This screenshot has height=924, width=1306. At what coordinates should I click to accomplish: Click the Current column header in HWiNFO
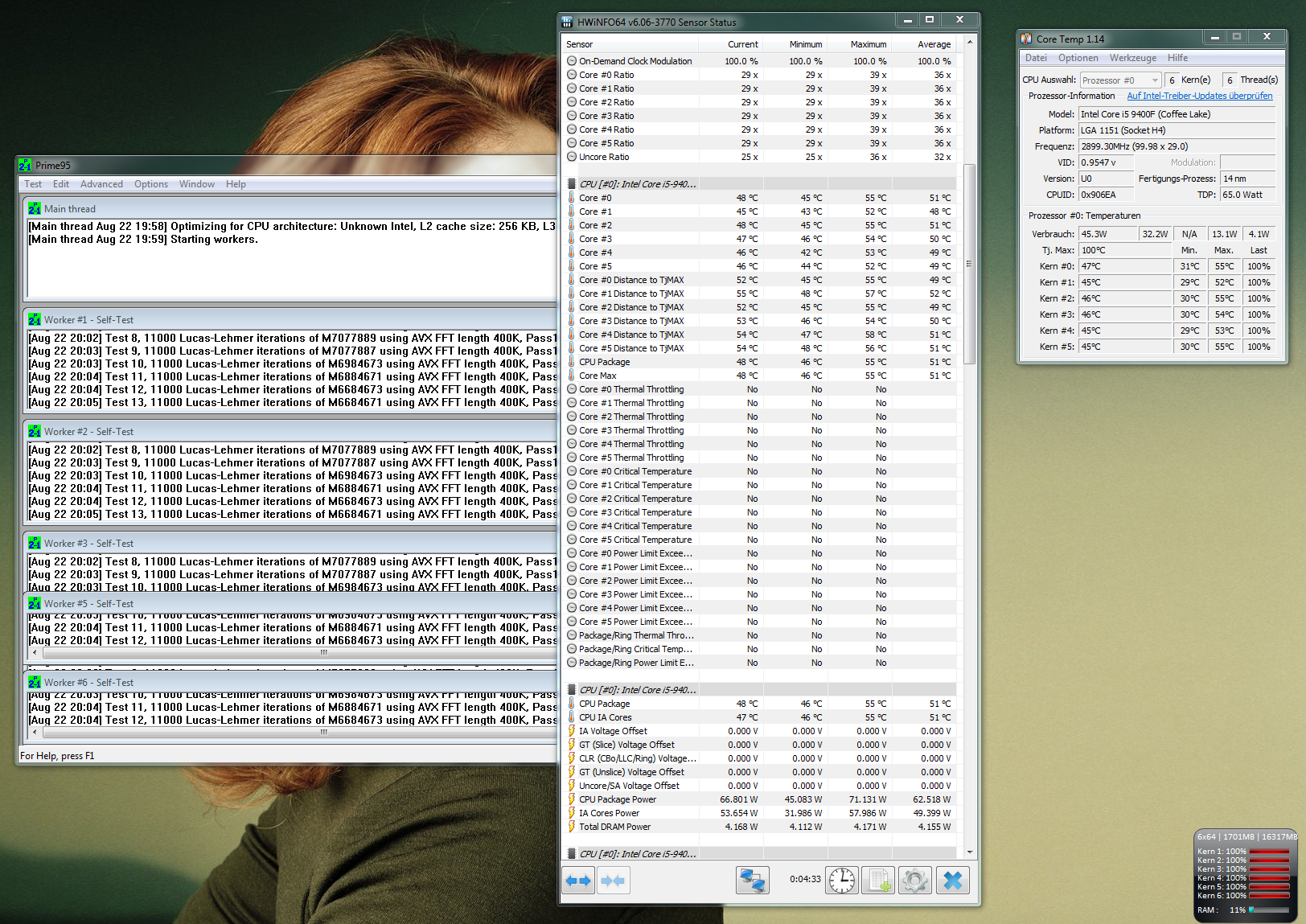(x=730, y=44)
